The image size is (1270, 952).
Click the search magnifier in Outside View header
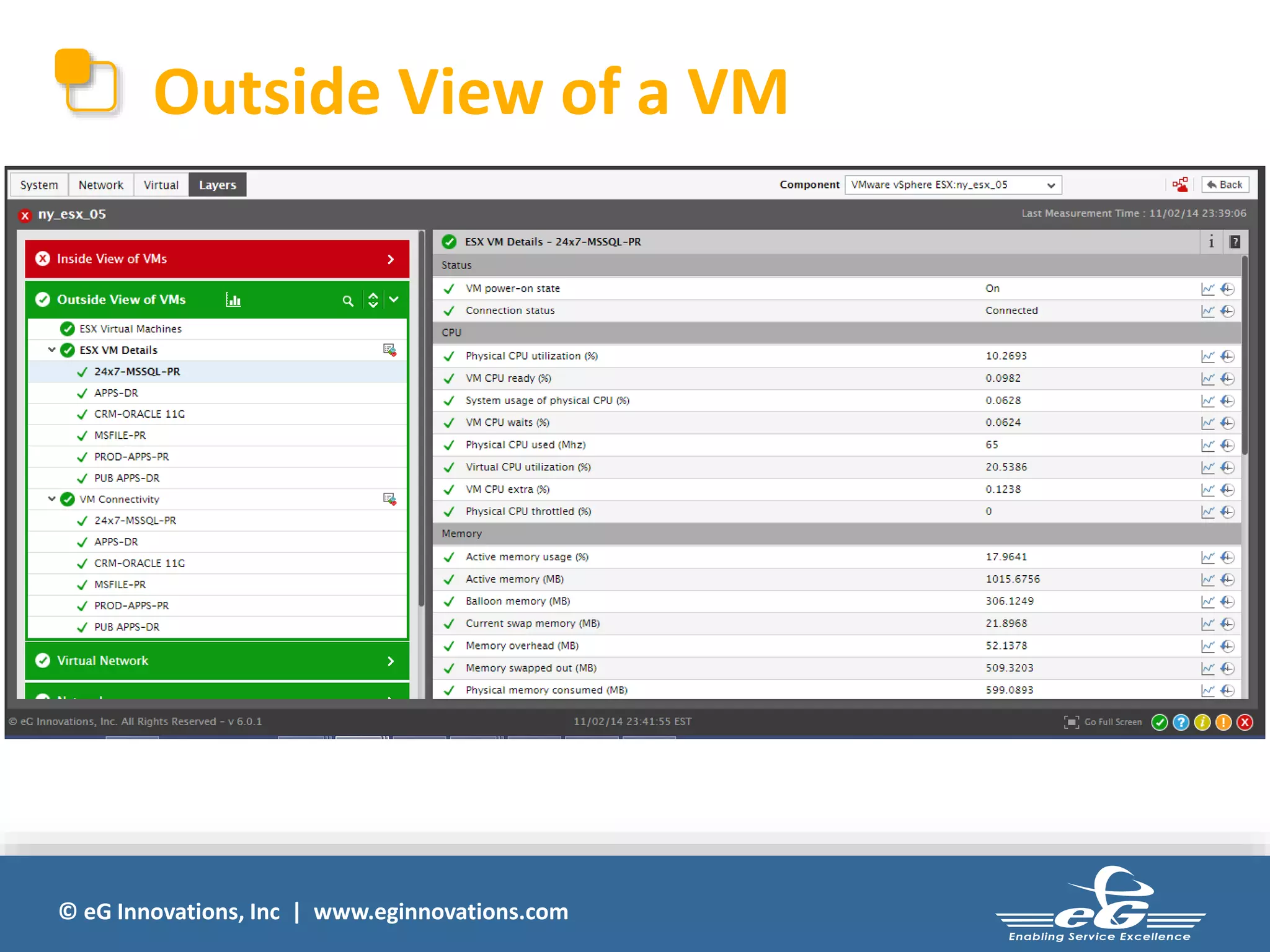coord(348,301)
